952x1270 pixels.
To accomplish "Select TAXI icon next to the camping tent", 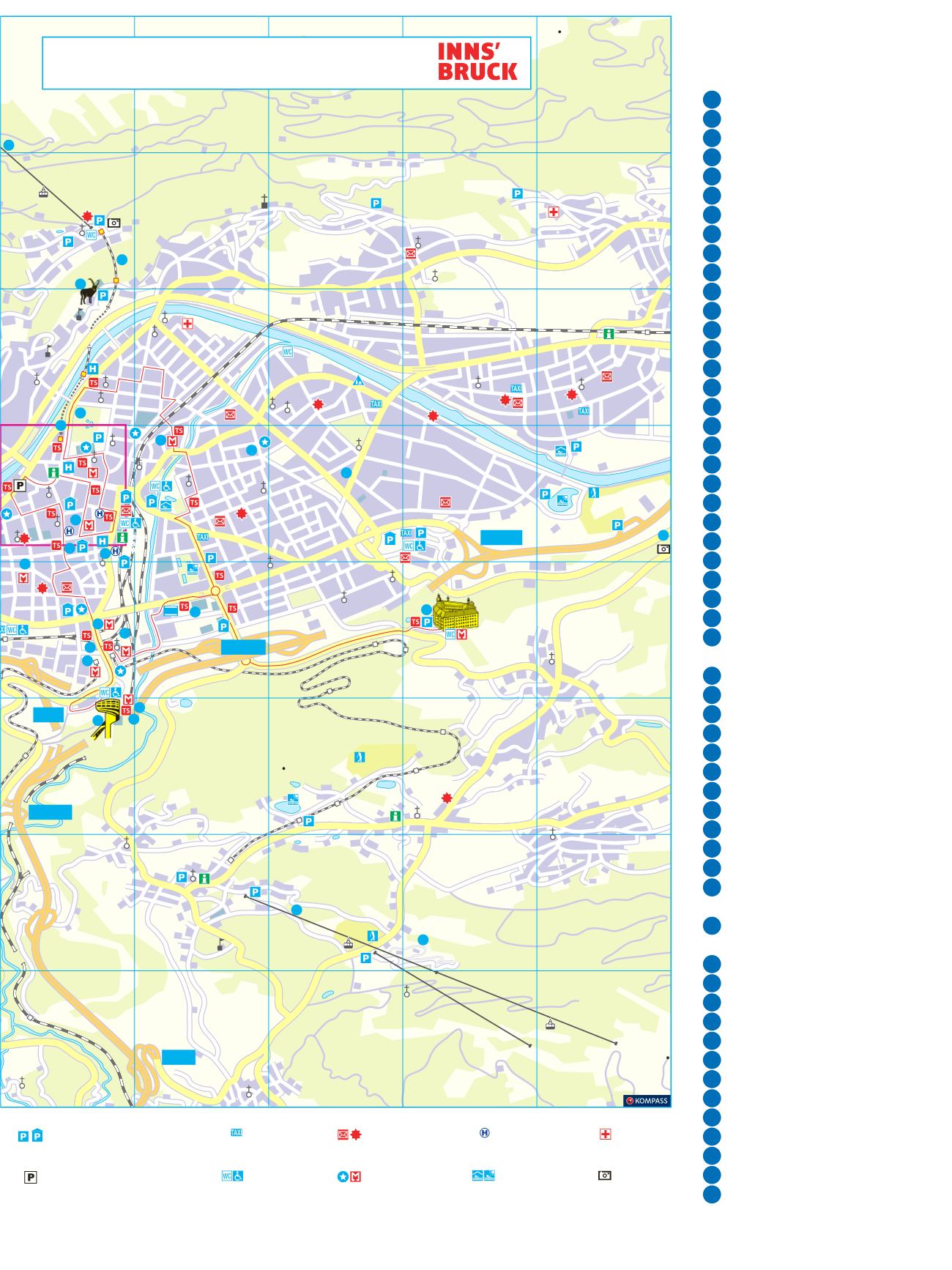I will (376, 404).
